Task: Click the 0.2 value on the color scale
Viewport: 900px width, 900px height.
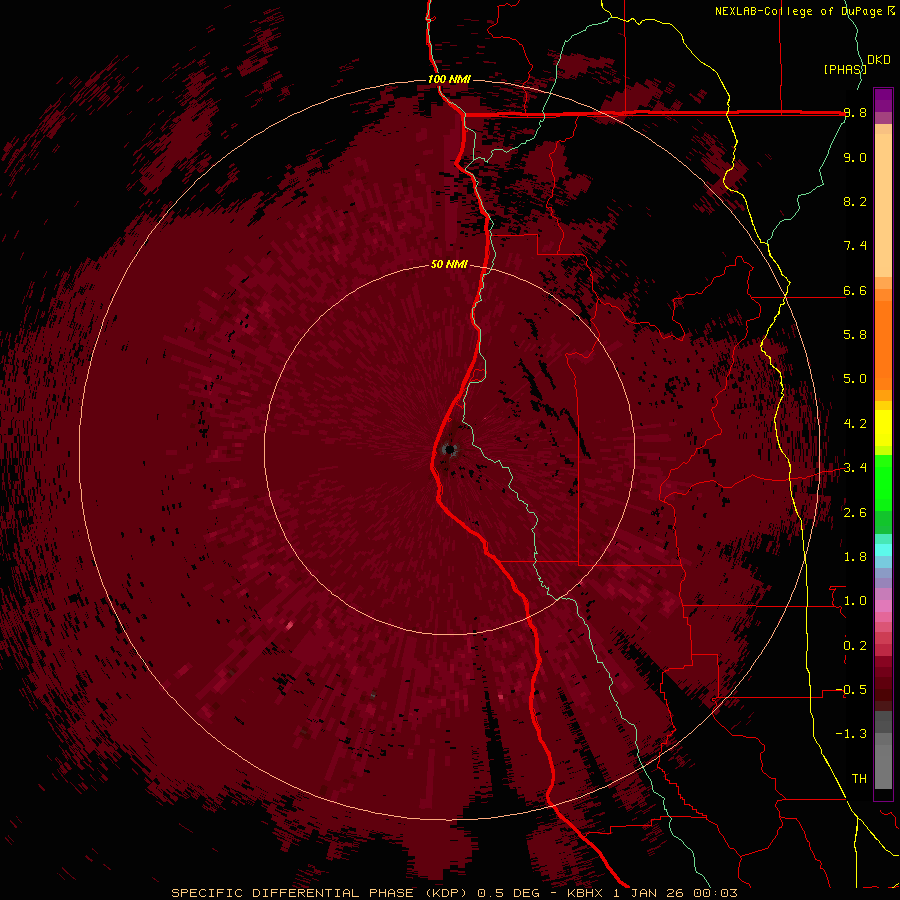Action: (855, 646)
